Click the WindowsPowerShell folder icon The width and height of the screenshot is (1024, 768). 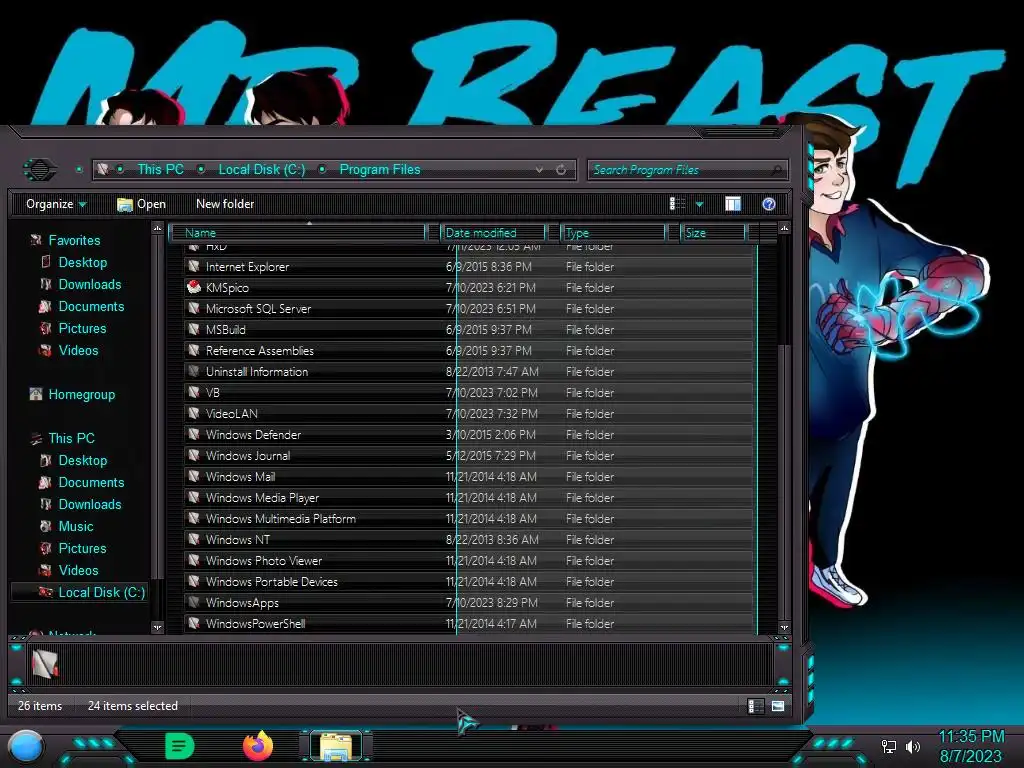pyautogui.click(x=193, y=623)
